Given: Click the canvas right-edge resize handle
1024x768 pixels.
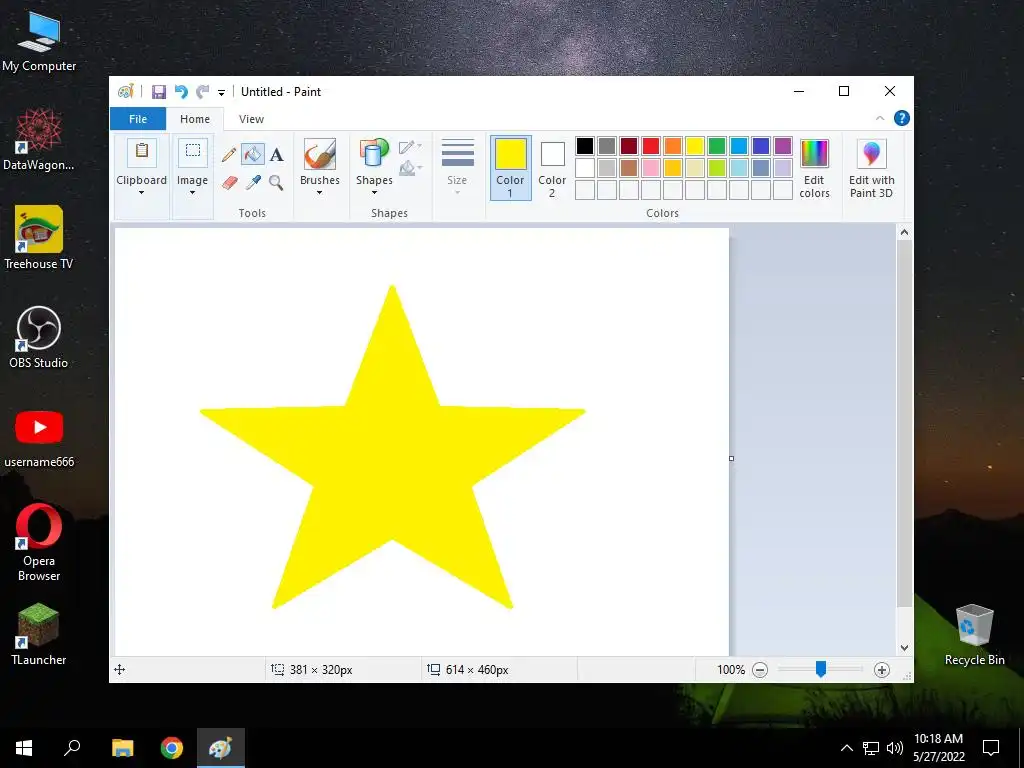Looking at the screenshot, I should 731,458.
